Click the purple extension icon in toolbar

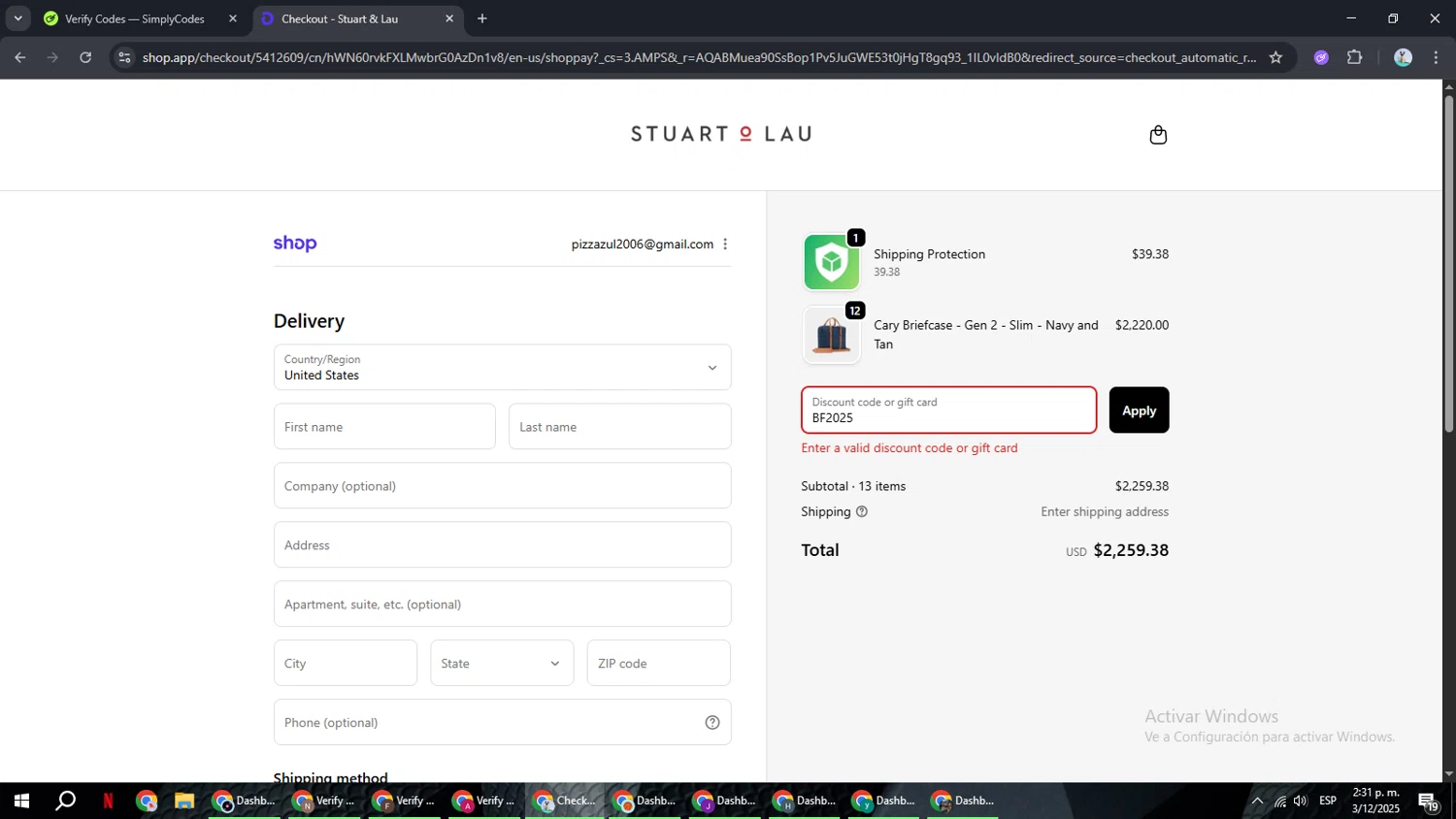click(1321, 57)
